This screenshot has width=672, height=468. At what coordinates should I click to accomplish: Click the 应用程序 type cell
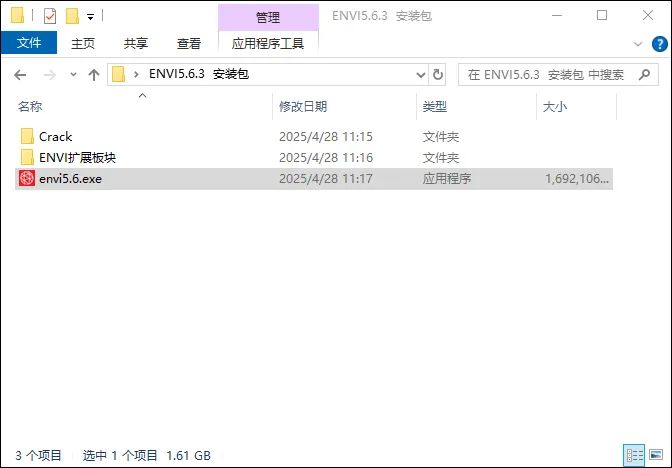click(447, 179)
